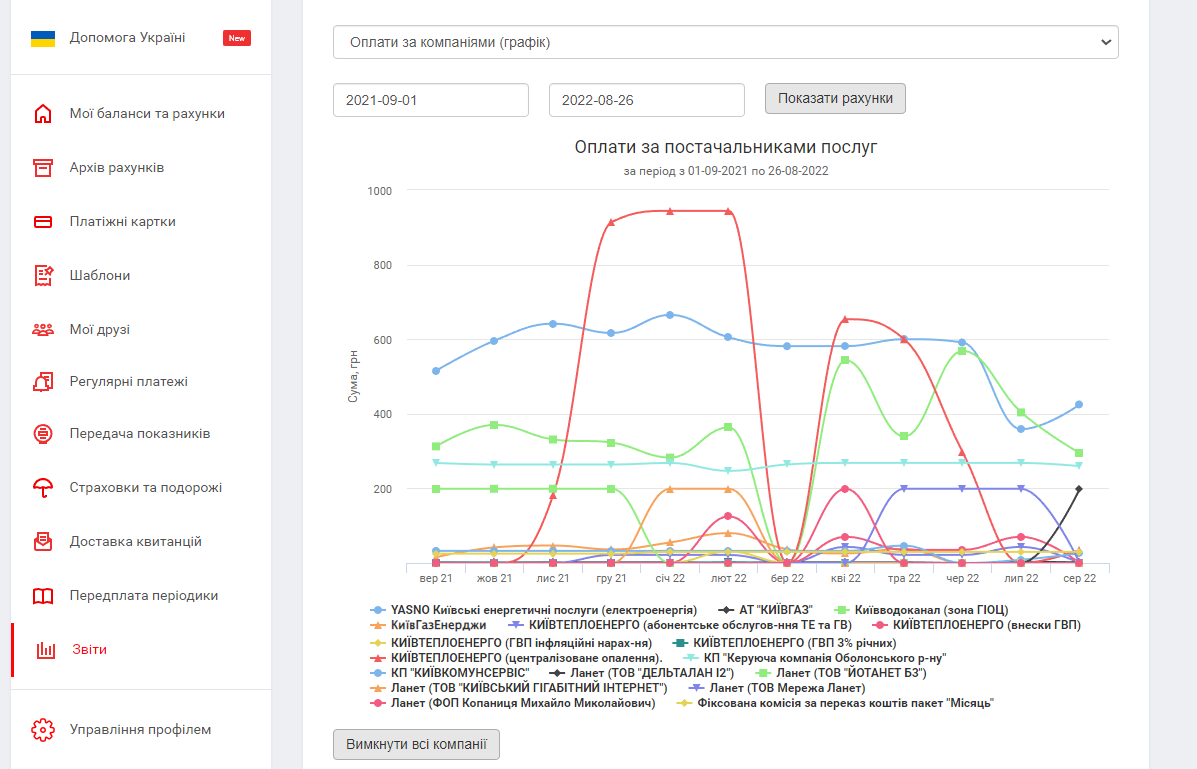Click the bar chart reports icon

click(46, 650)
